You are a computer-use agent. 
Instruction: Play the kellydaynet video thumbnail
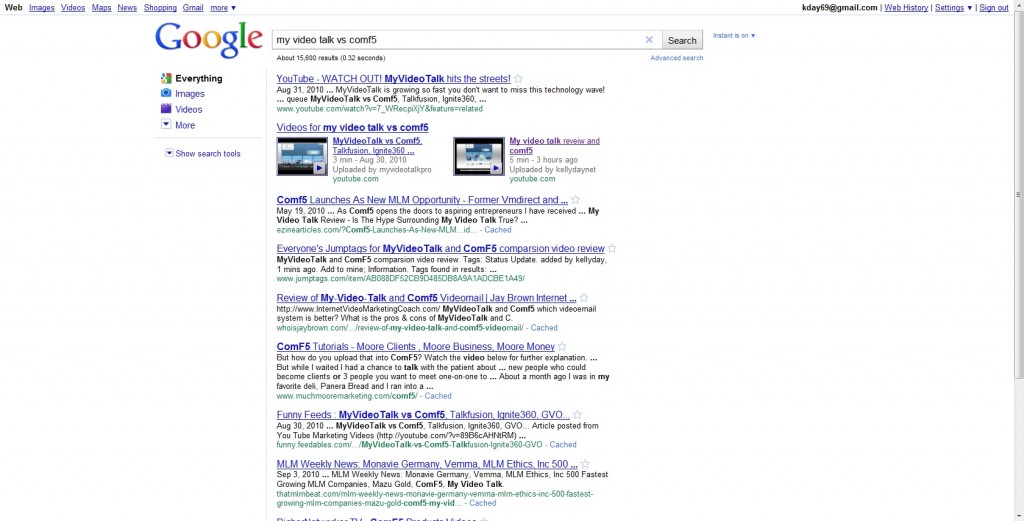coord(479,156)
